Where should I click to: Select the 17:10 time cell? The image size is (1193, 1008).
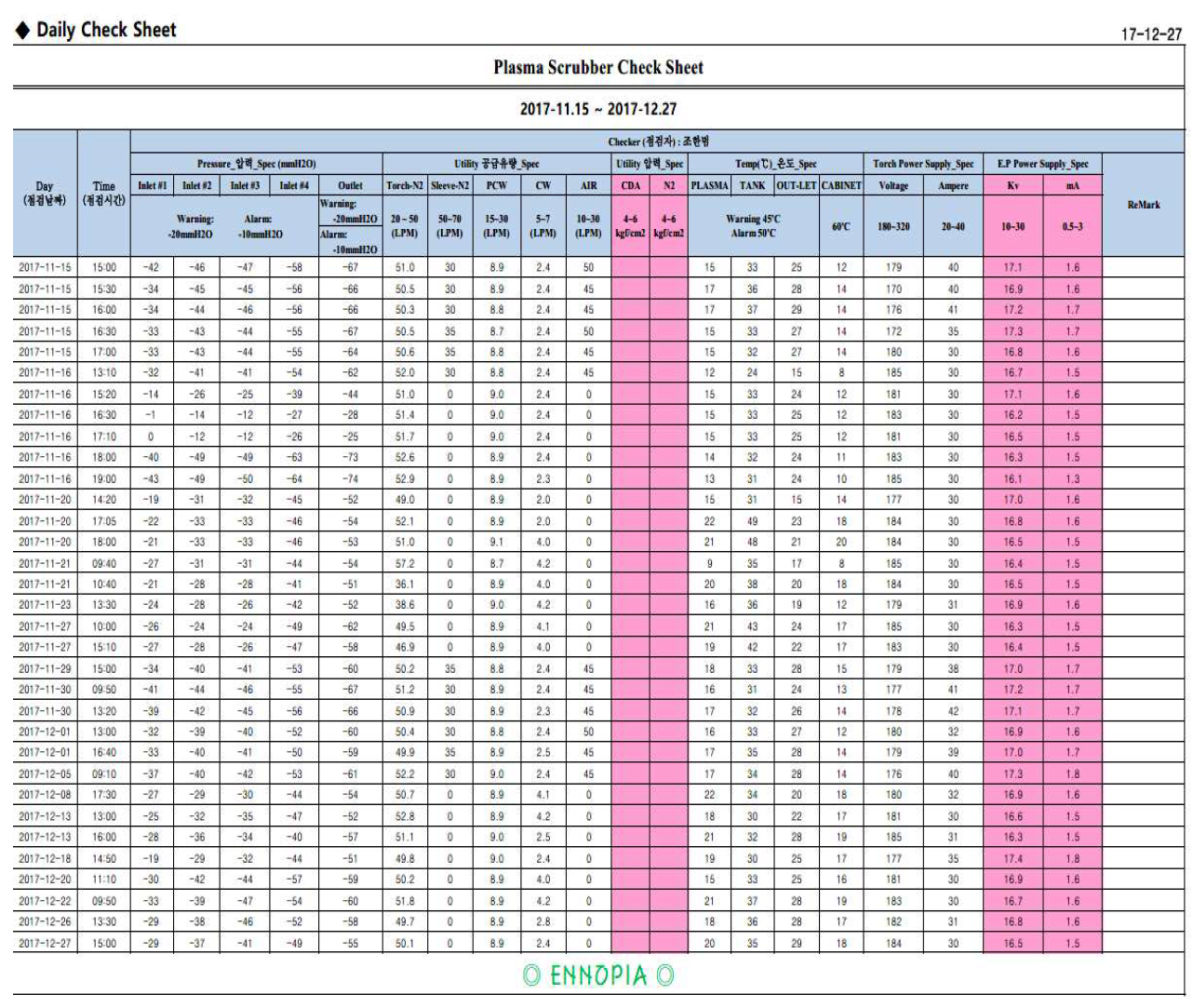click(x=104, y=437)
